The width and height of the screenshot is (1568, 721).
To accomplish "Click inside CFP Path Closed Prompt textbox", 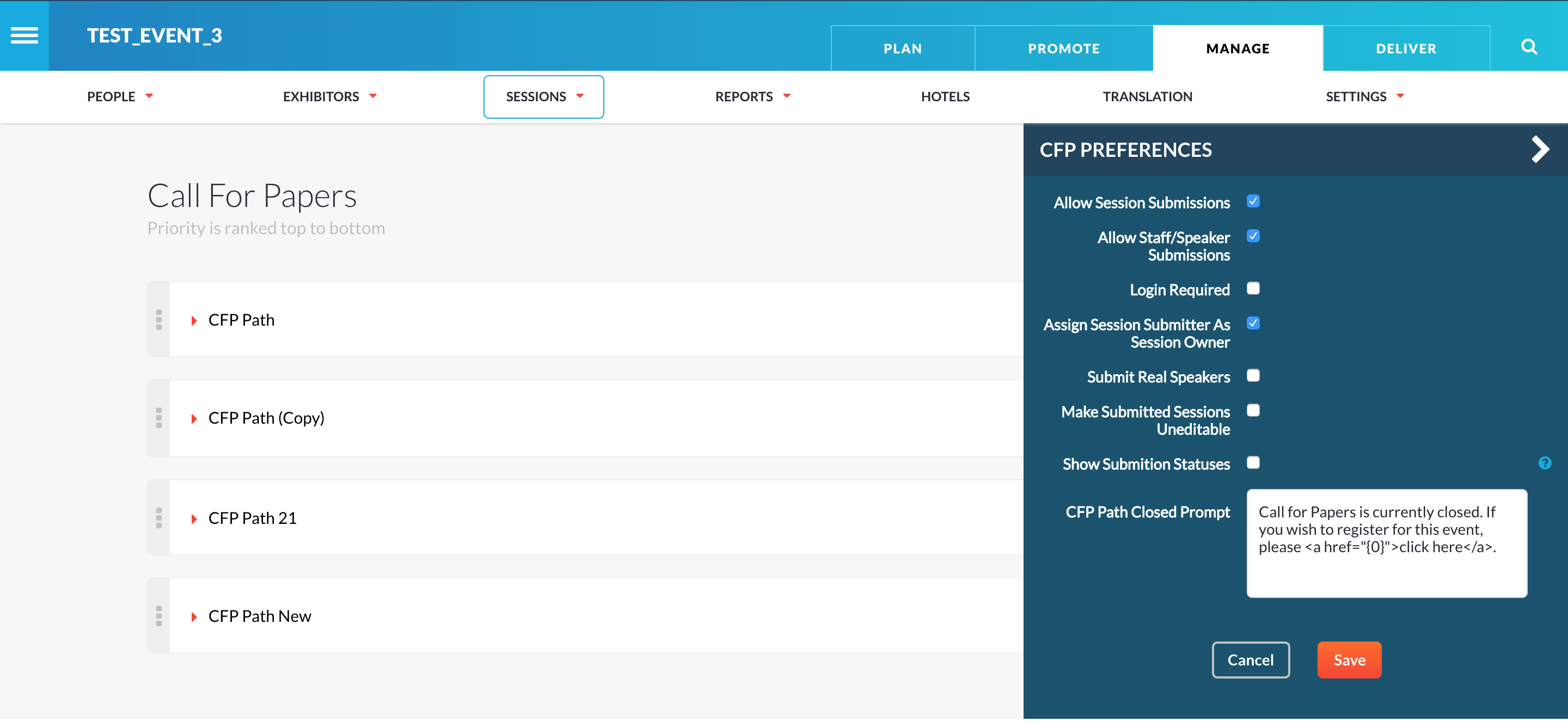I will 1387,544.
